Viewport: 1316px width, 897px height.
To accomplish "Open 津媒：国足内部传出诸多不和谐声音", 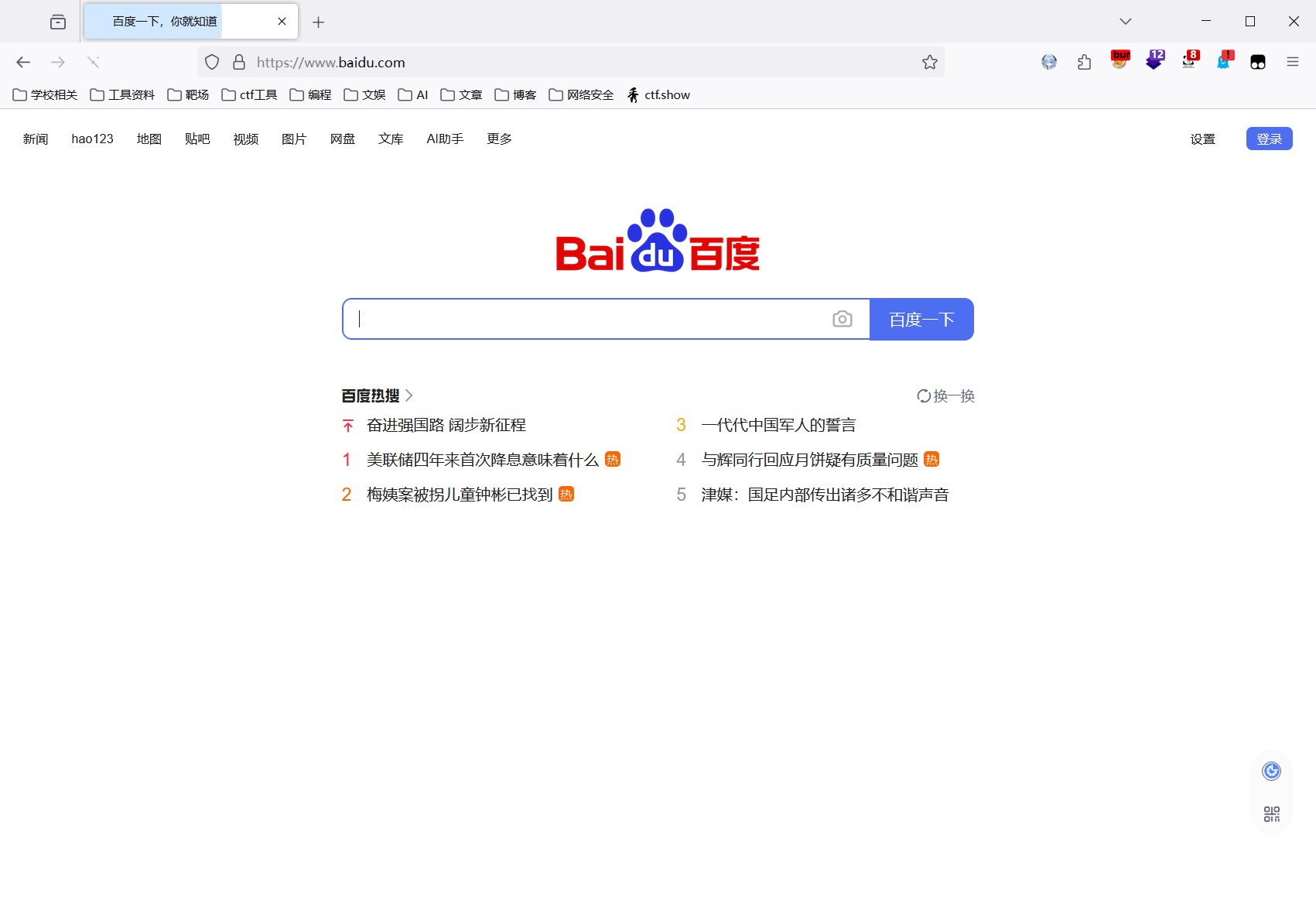I will [x=825, y=495].
